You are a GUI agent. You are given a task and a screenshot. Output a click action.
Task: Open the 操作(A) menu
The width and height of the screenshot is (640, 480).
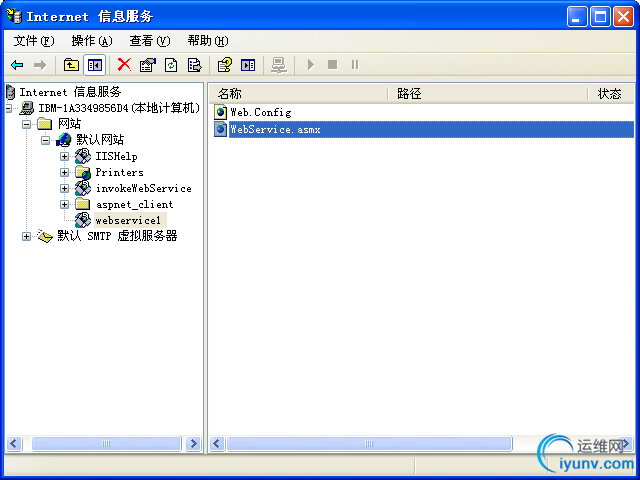click(x=92, y=41)
